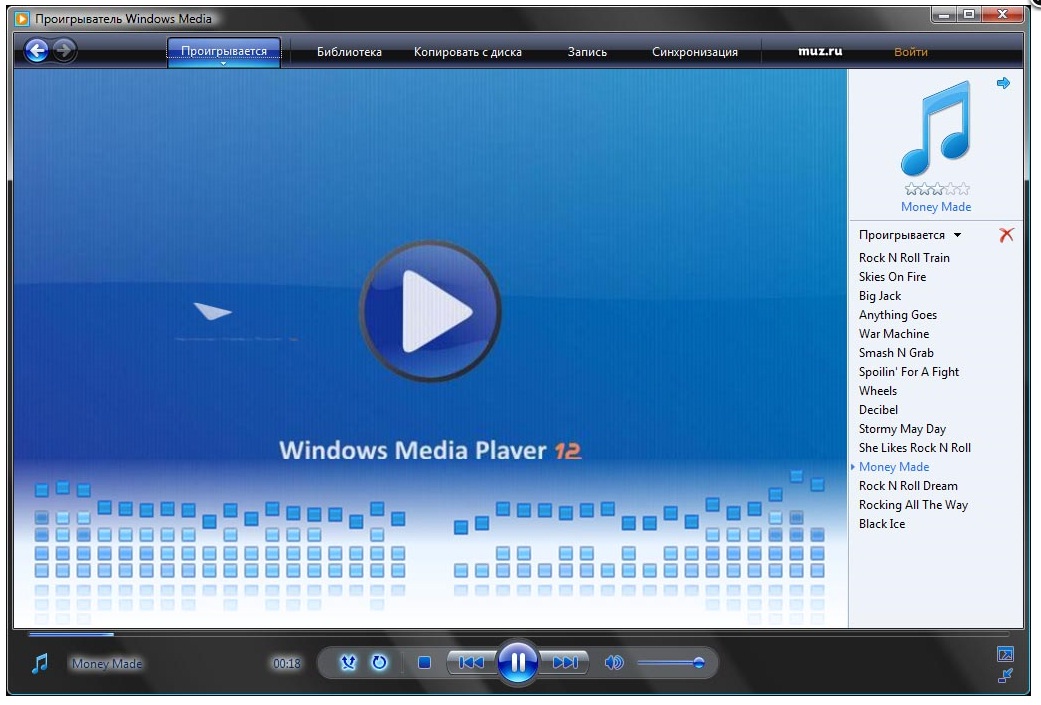
Task: Open the muz.ru store tab
Action: [x=820, y=51]
